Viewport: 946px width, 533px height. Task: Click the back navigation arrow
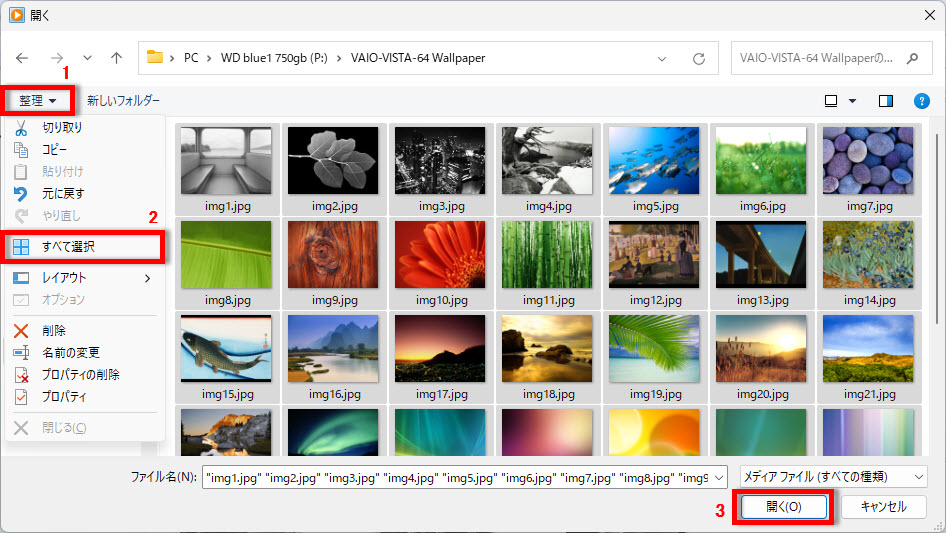tap(23, 58)
